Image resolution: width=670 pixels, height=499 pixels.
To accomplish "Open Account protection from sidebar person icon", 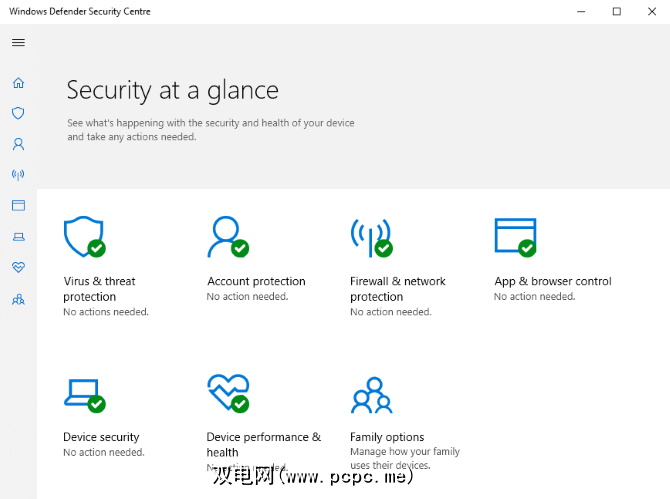I will point(18,144).
